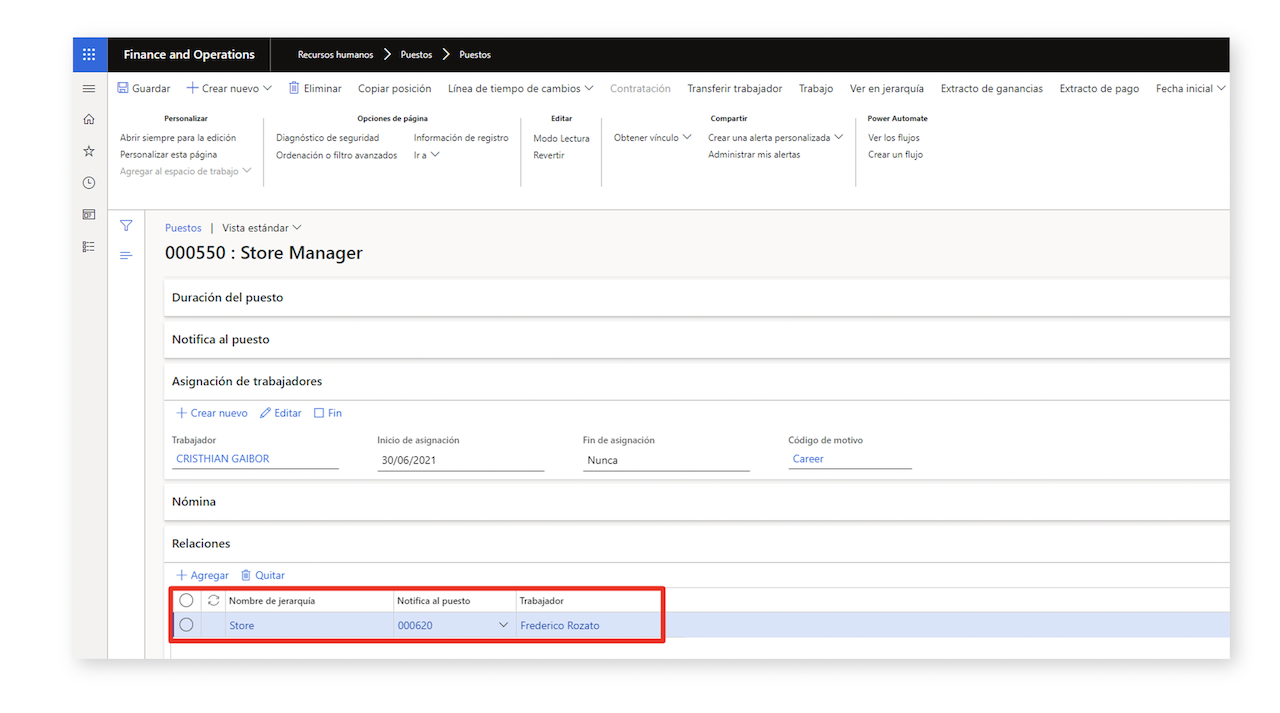Open Línea de tiempo de cambios dropdown
Screen dimensions: 1280x713
[x=521, y=88]
